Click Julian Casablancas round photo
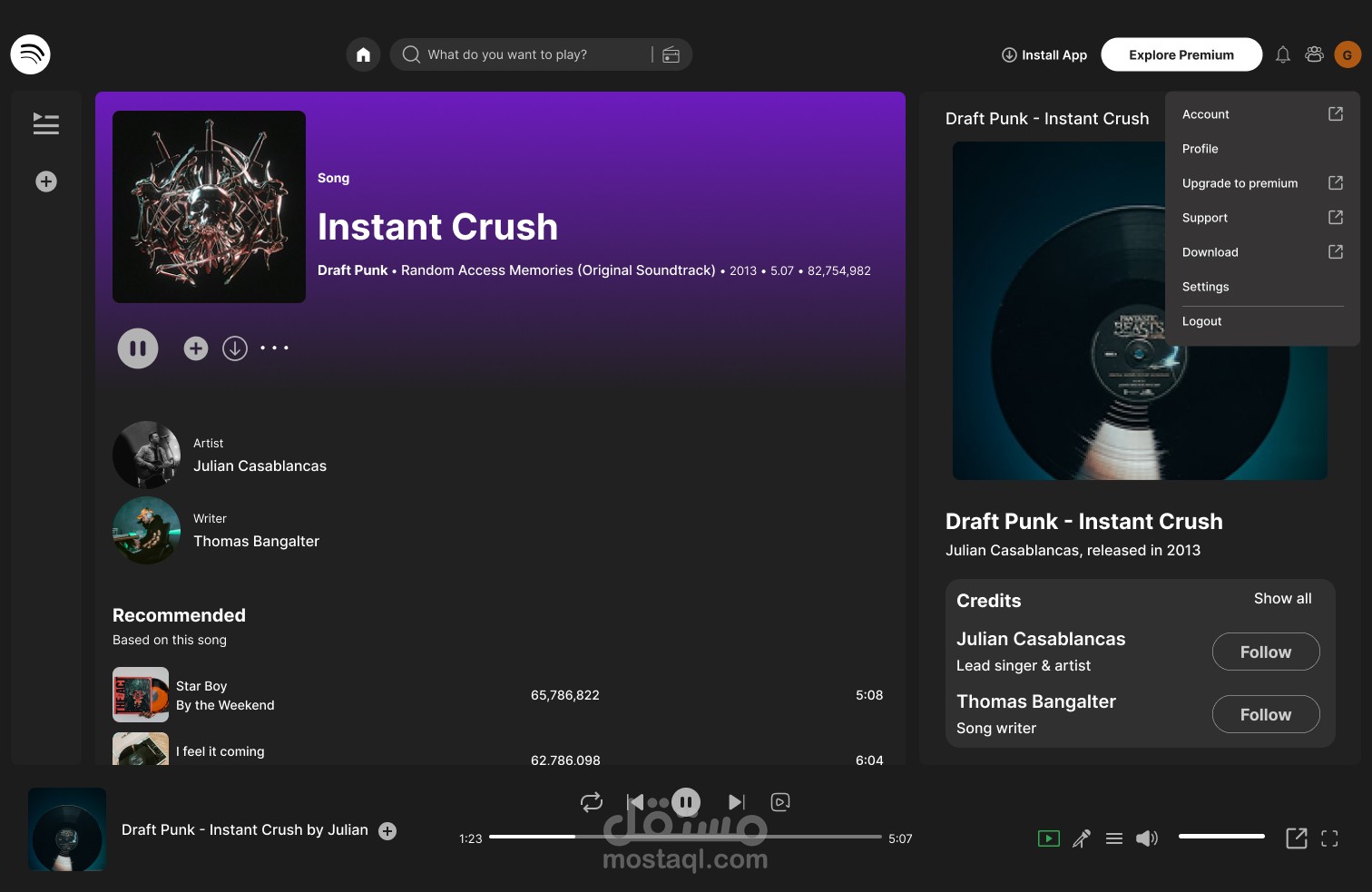Screen dimensions: 1372x892 tap(146, 455)
